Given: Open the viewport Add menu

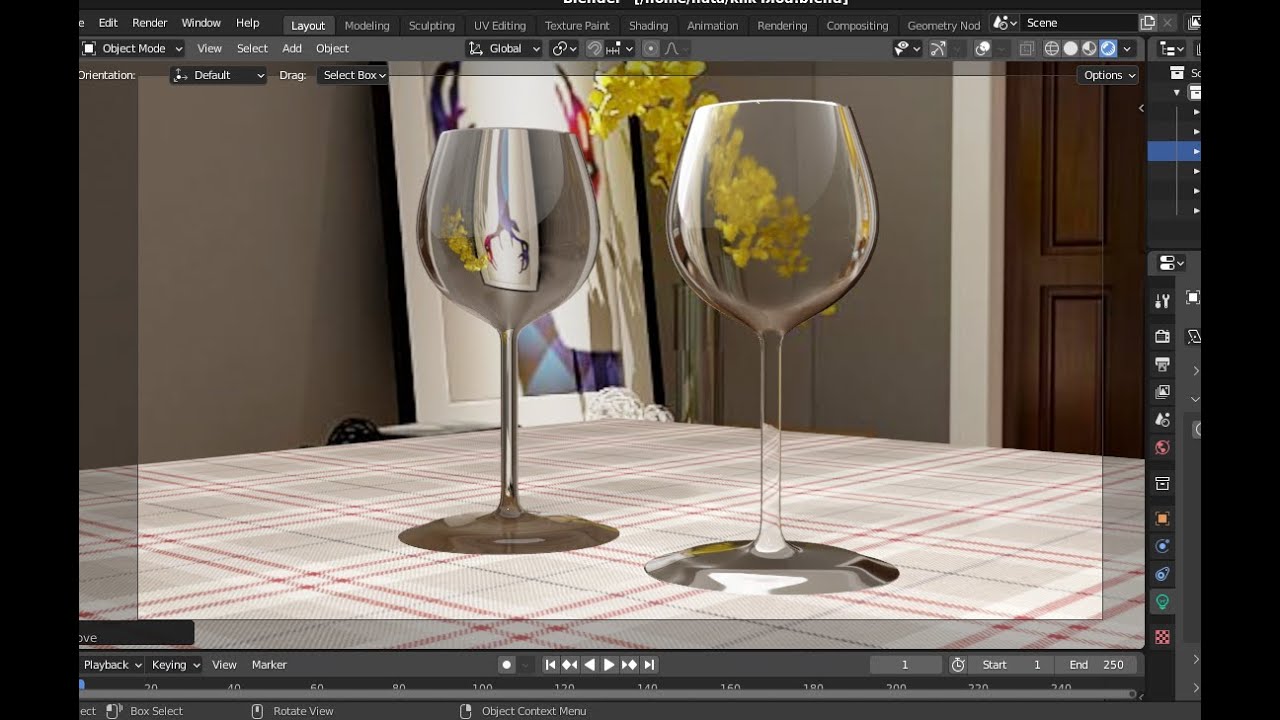Looking at the screenshot, I should (x=292, y=48).
